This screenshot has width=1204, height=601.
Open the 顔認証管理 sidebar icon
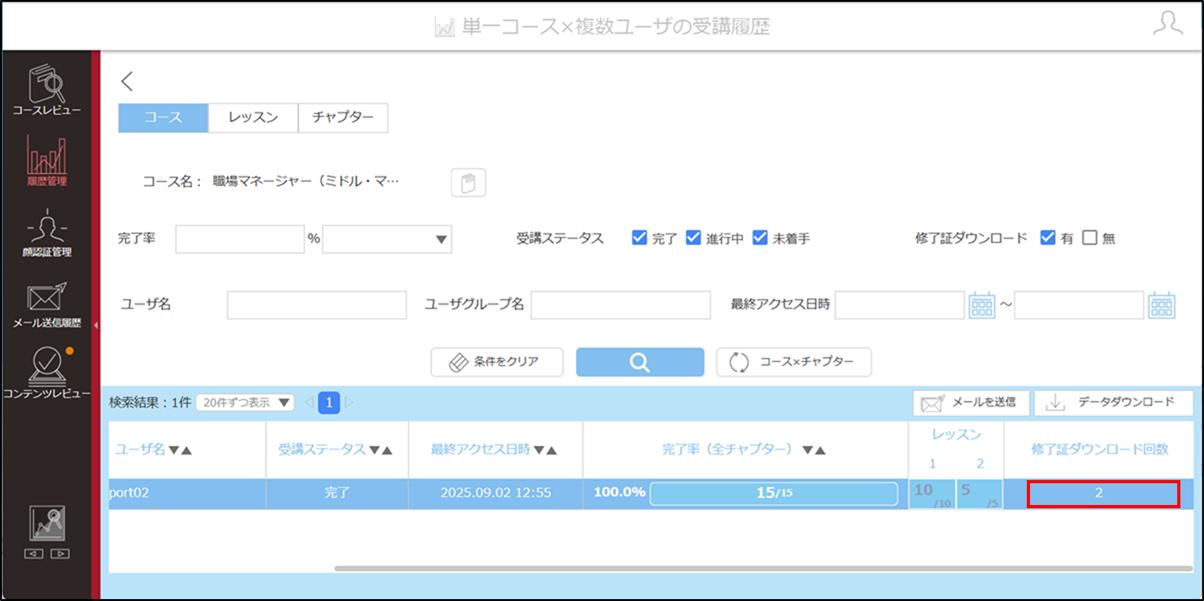point(47,233)
